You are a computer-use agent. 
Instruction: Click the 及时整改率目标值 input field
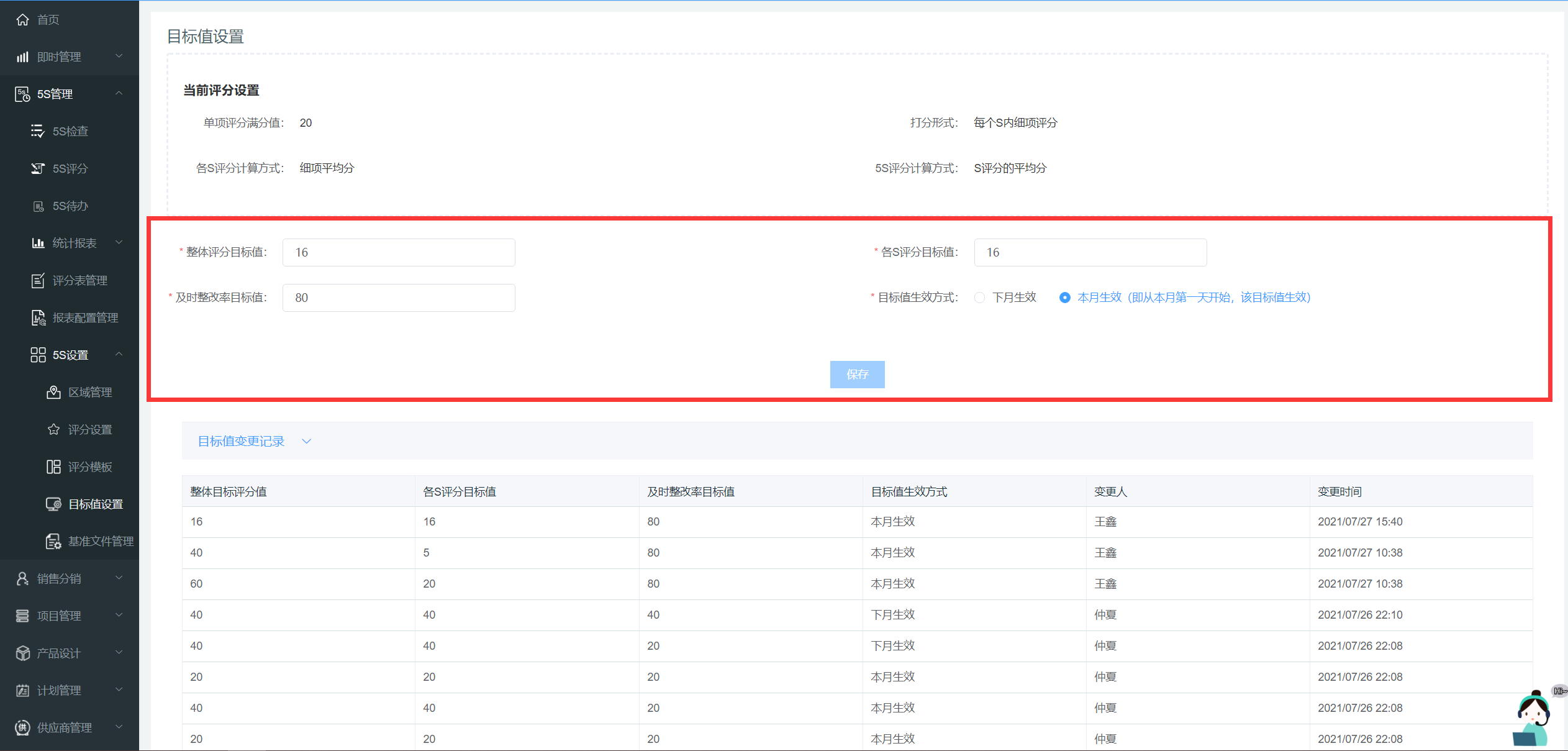click(x=399, y=298)
